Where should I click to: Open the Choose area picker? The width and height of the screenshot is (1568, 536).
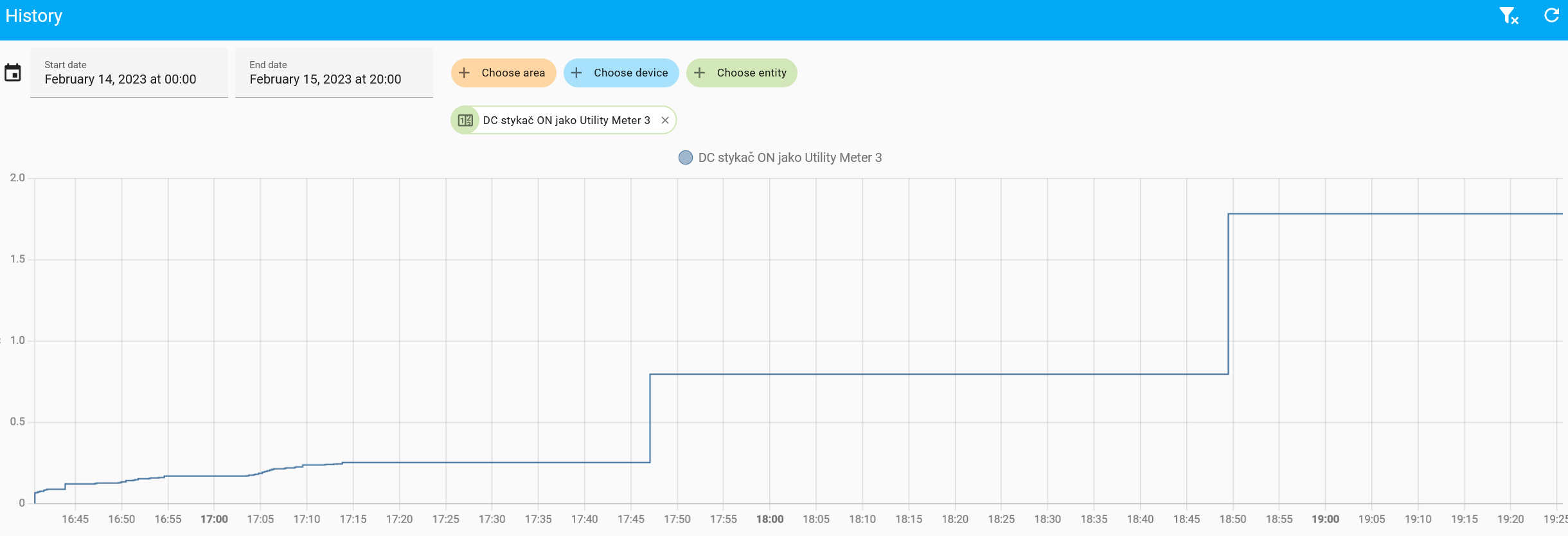pos(503,73)
